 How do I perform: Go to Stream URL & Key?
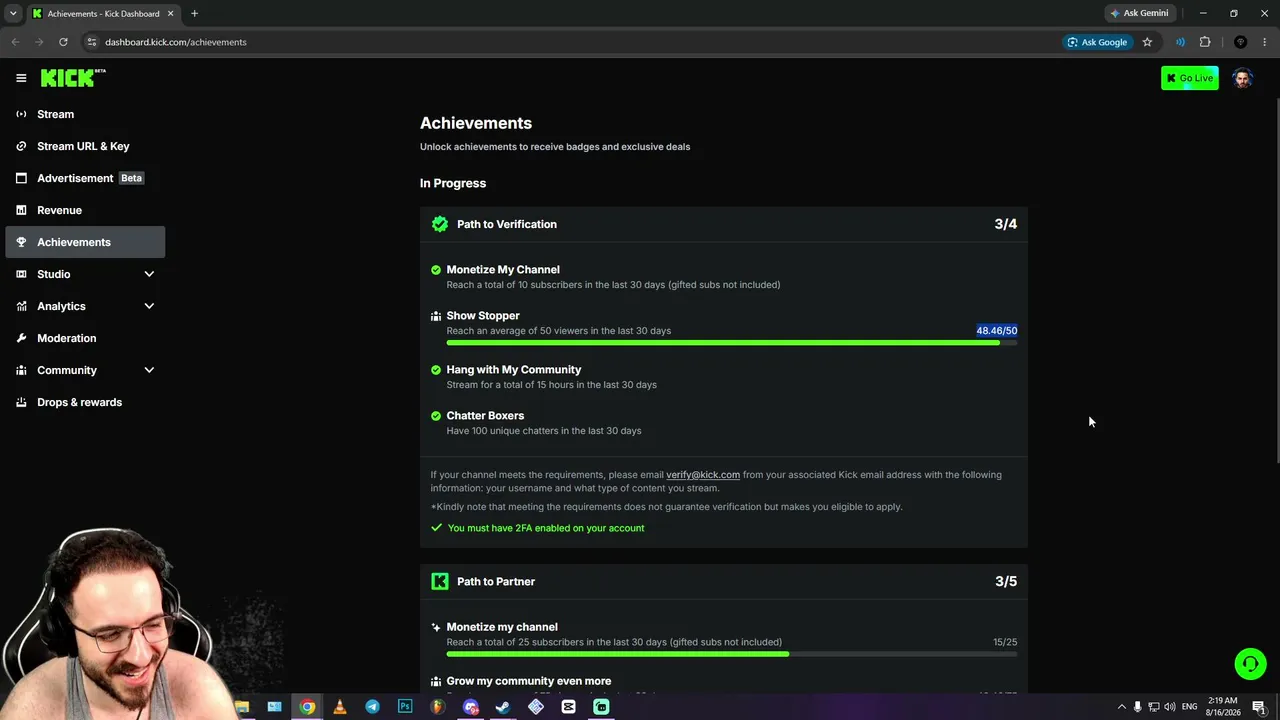click(x=85, y=146)
